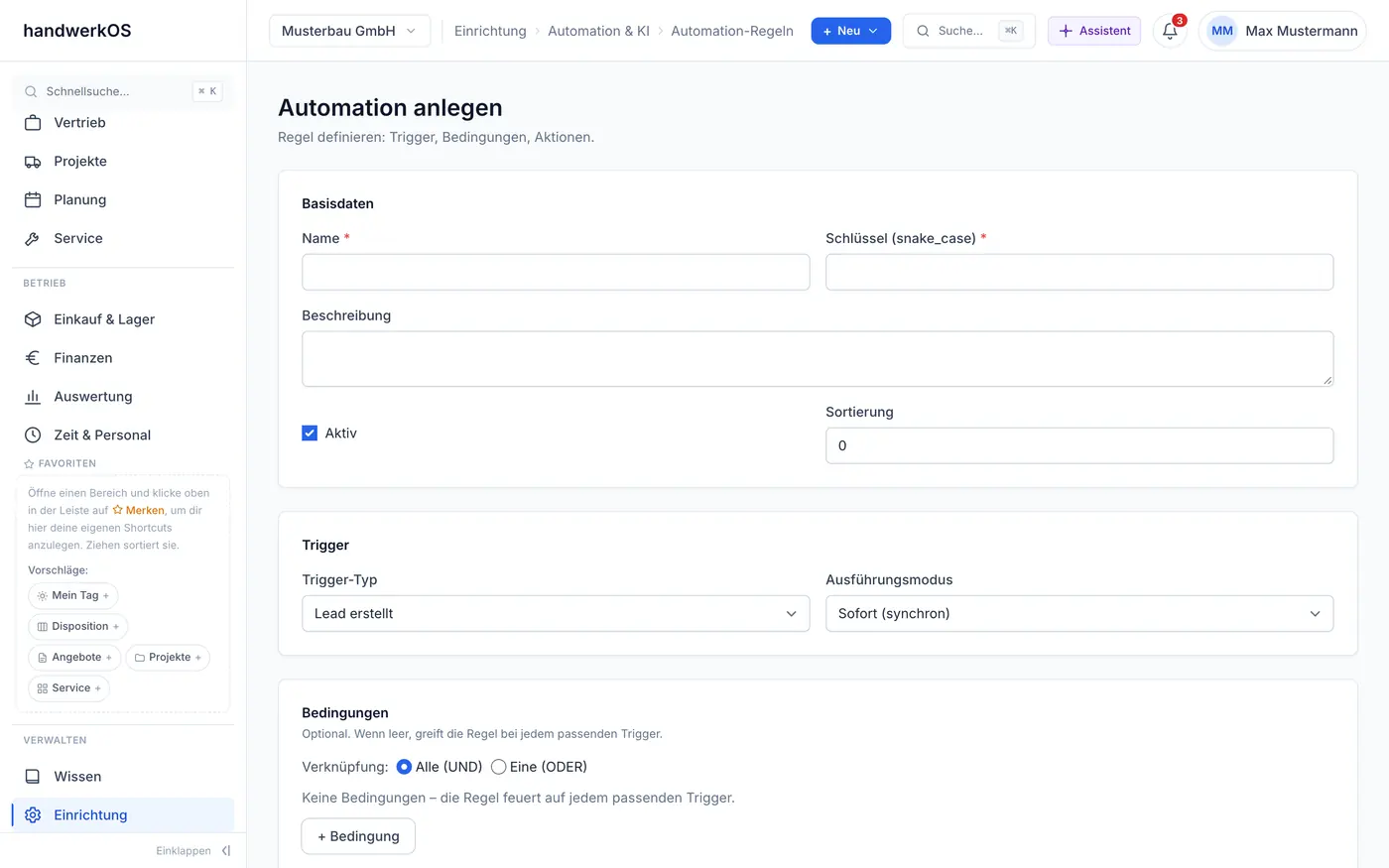Click the Name input field
Viewport: 1389px width, 868px height.
click(556, 272)
